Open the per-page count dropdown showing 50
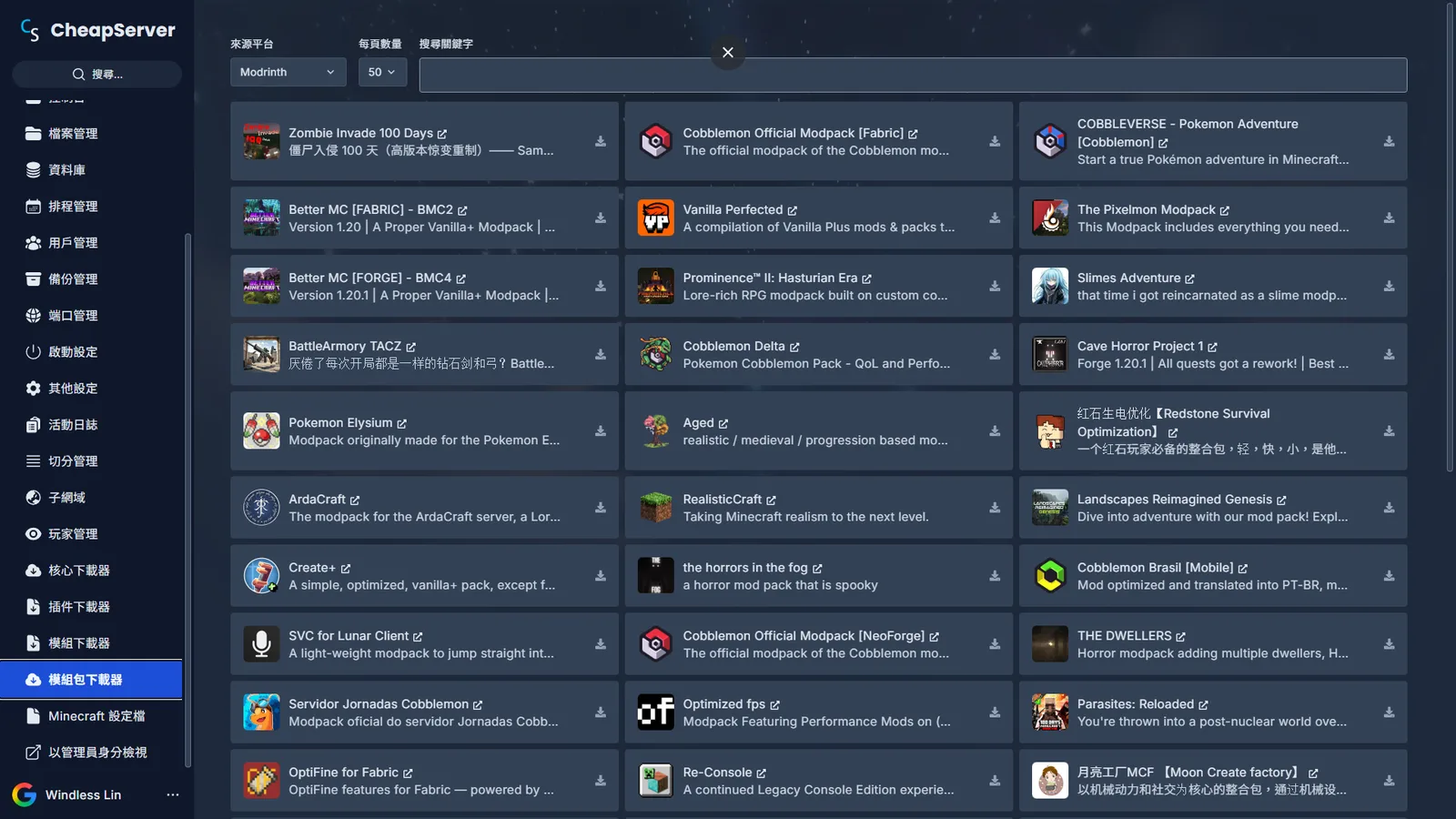Screen dimensions: 1456x819 (x=382, y=72)
